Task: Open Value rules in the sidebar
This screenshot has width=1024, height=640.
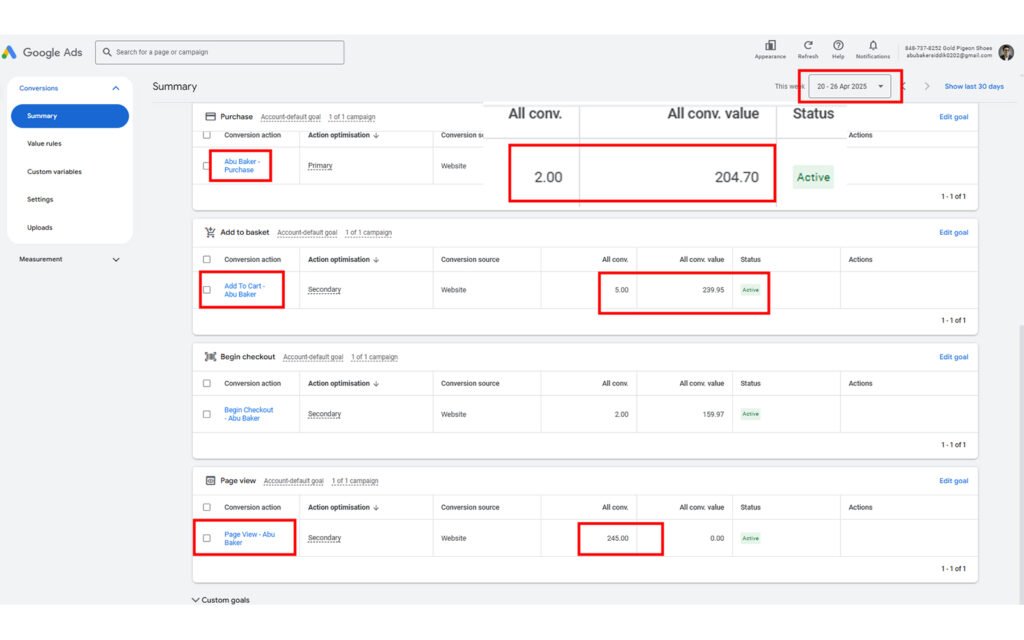Action: tap(44, 144)
